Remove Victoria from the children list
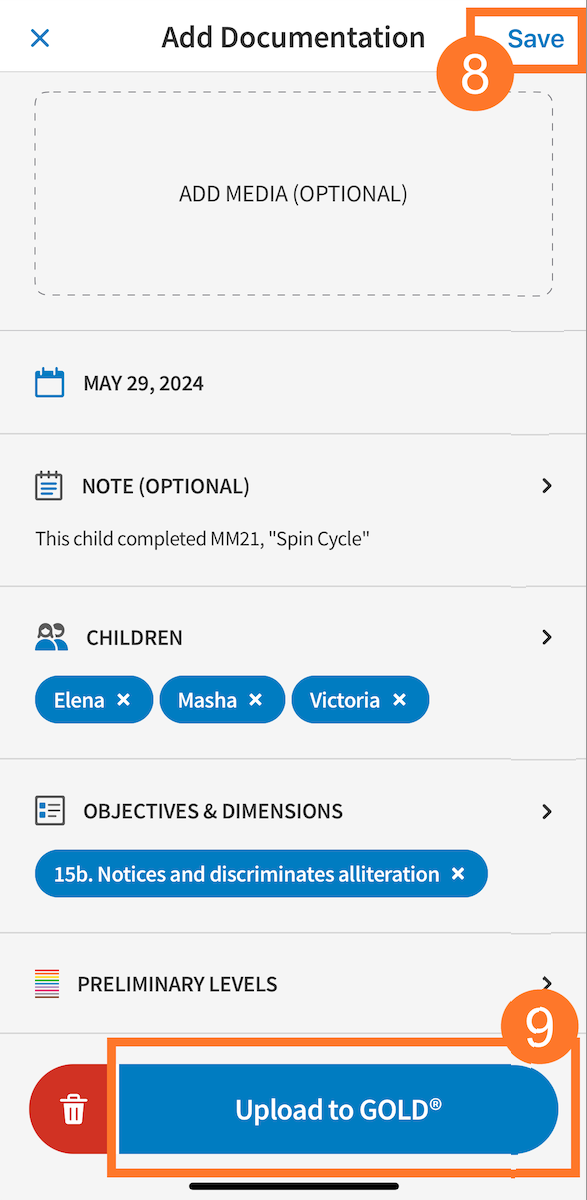 point(400,699)
